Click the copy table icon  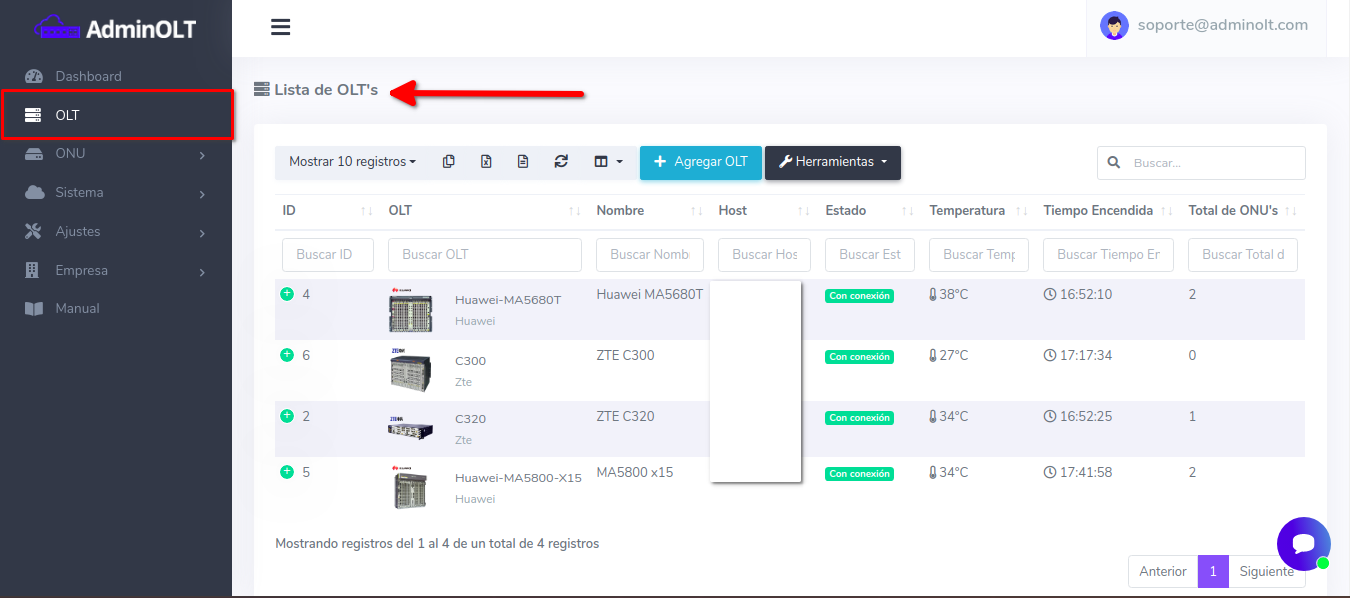coord(449,162)
